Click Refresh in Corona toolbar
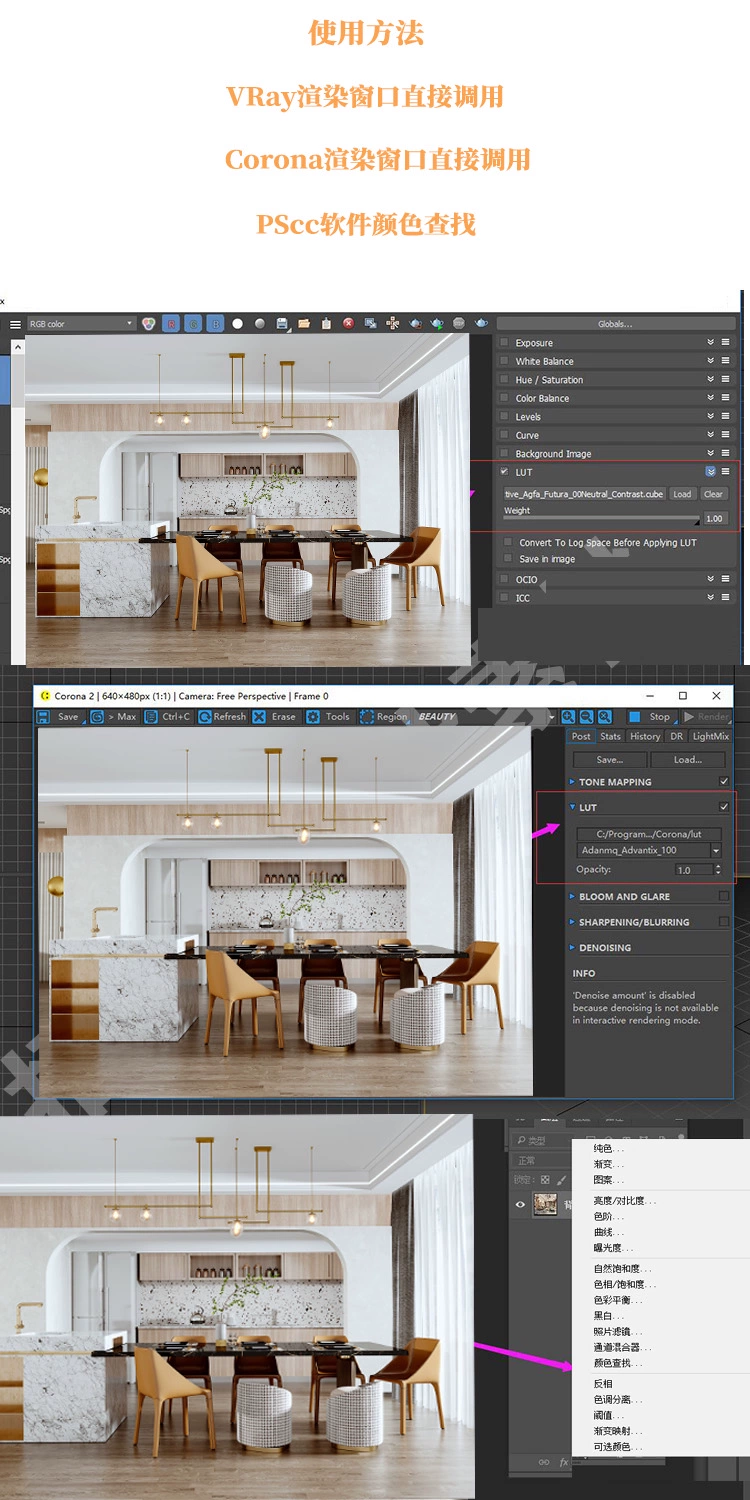The width and height of the screenshot is (750, 1500). pyautogui.click(x=222, y=717)
